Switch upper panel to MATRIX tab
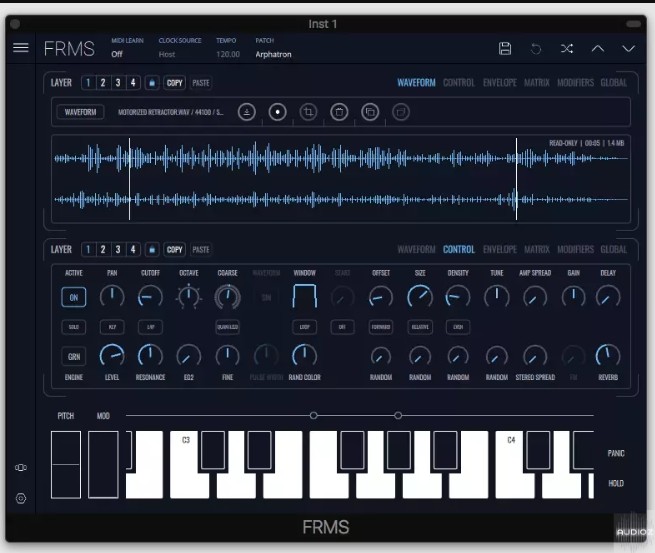Viewport: 655px width, 553px height. [x=537, y=83]
